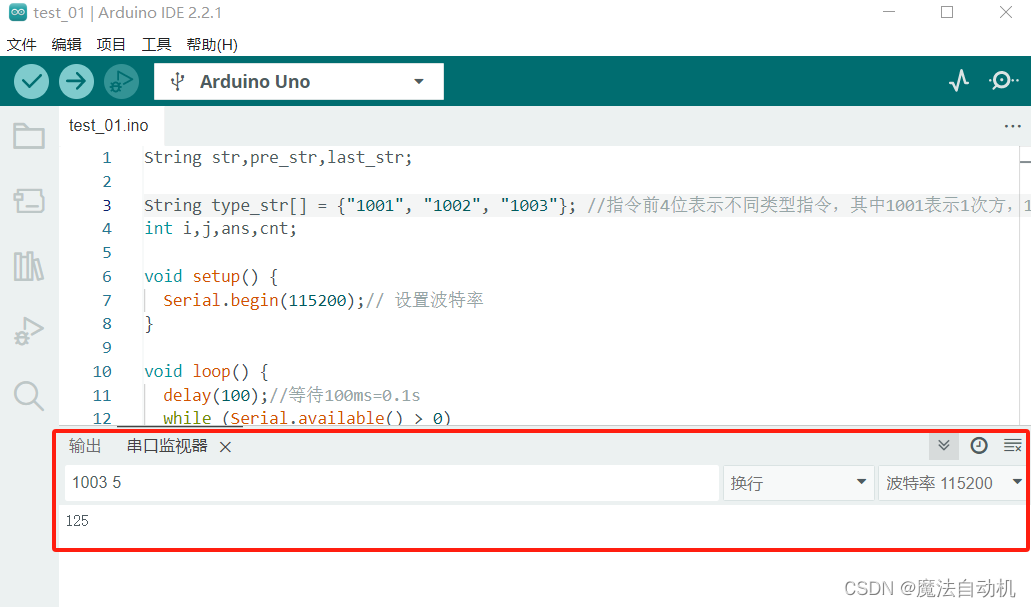
Task: Click line number 7 in gutter
Action: (x=107, y=301)
